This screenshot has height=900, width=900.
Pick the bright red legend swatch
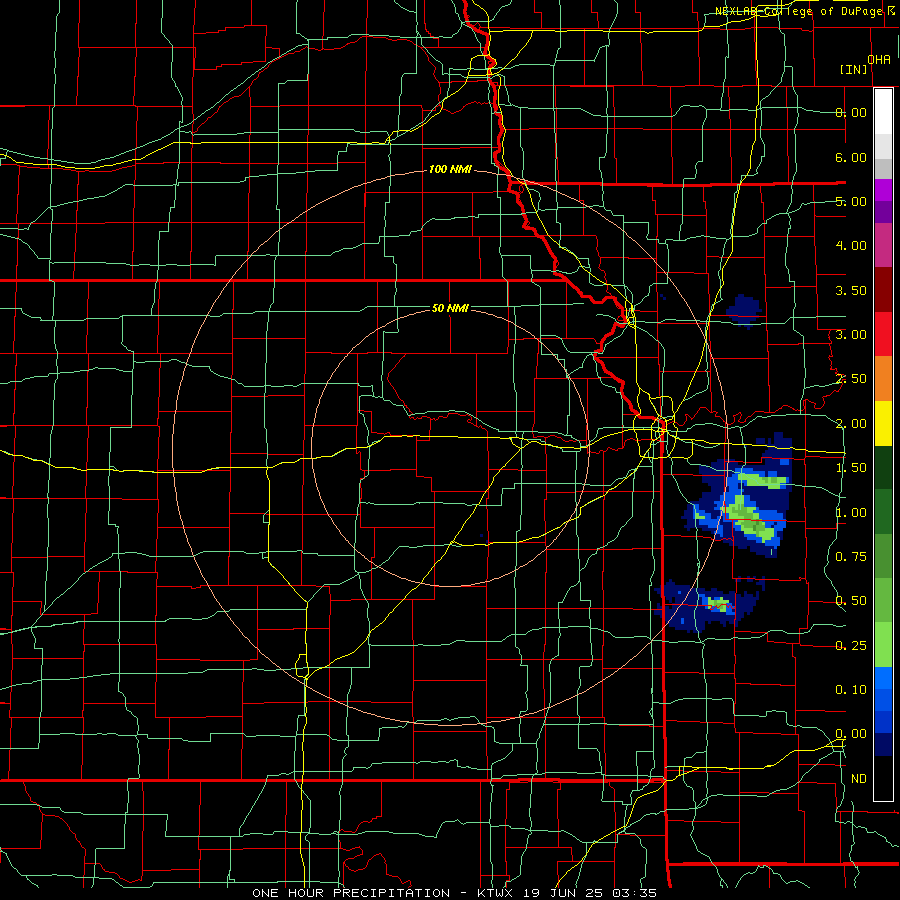click(x=883, y=334)
